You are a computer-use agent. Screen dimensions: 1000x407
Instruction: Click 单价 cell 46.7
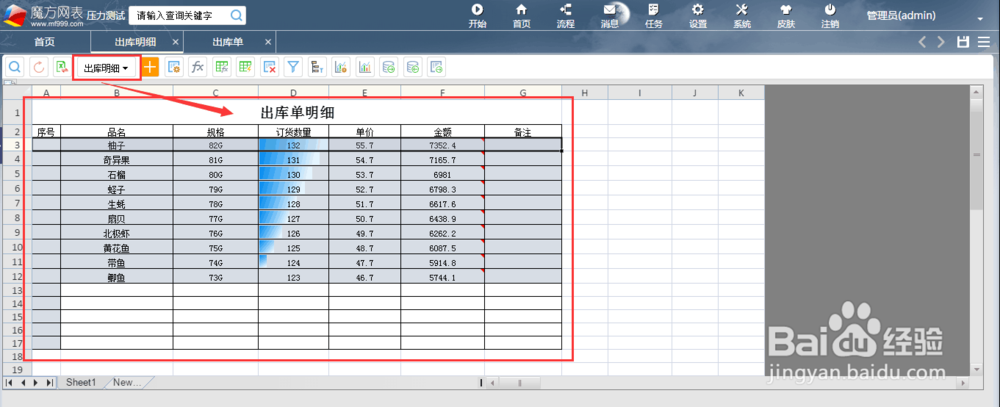pyautogui.click(x=365, y=278)
